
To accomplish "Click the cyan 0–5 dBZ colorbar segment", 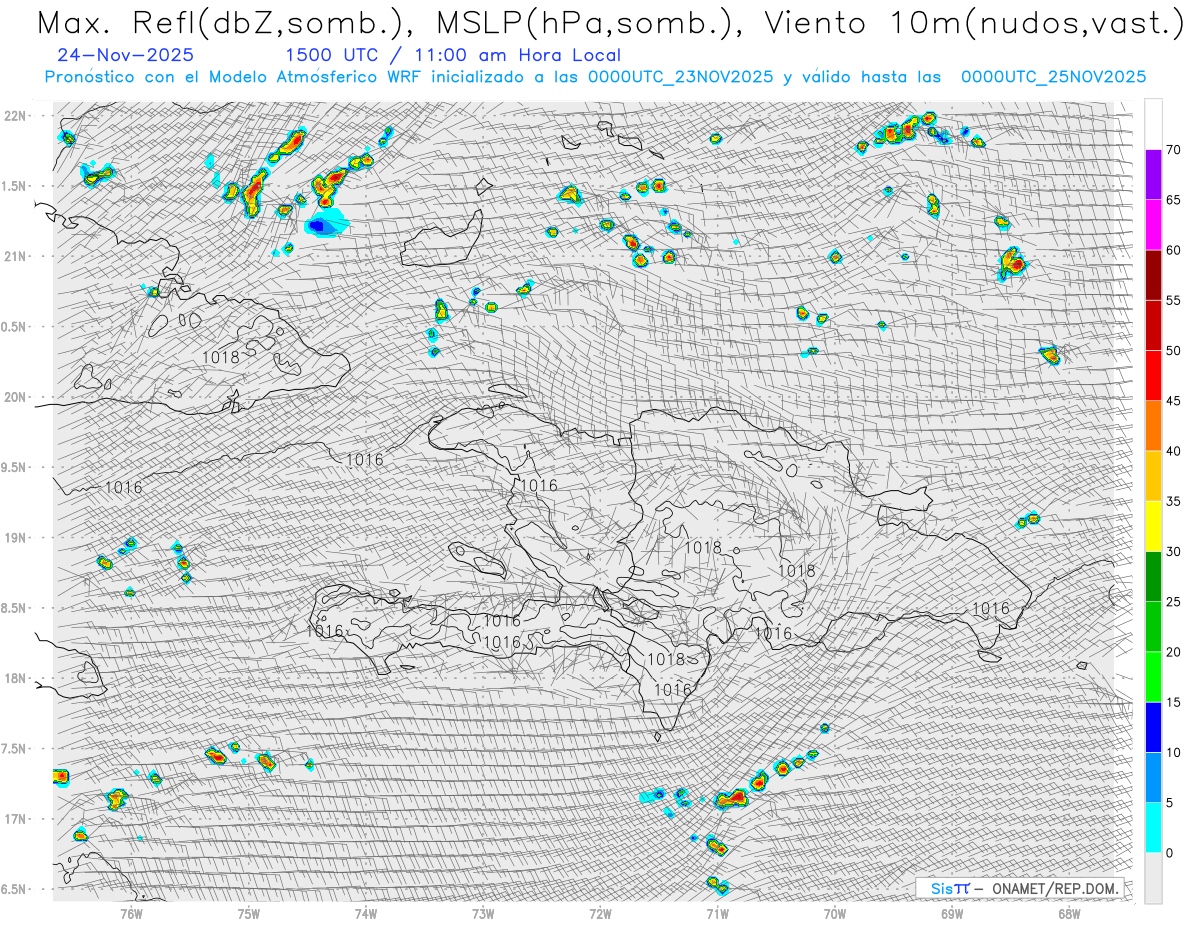I will pos(1153,828).
